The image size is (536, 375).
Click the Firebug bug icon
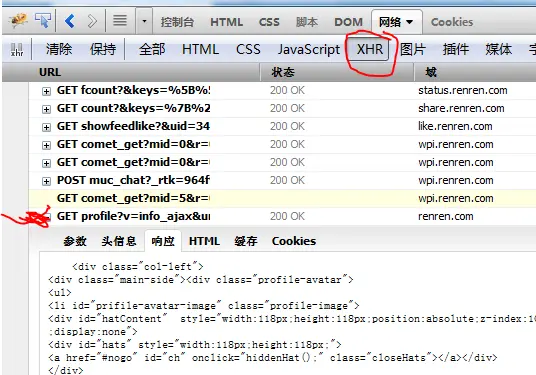point(18,21)
